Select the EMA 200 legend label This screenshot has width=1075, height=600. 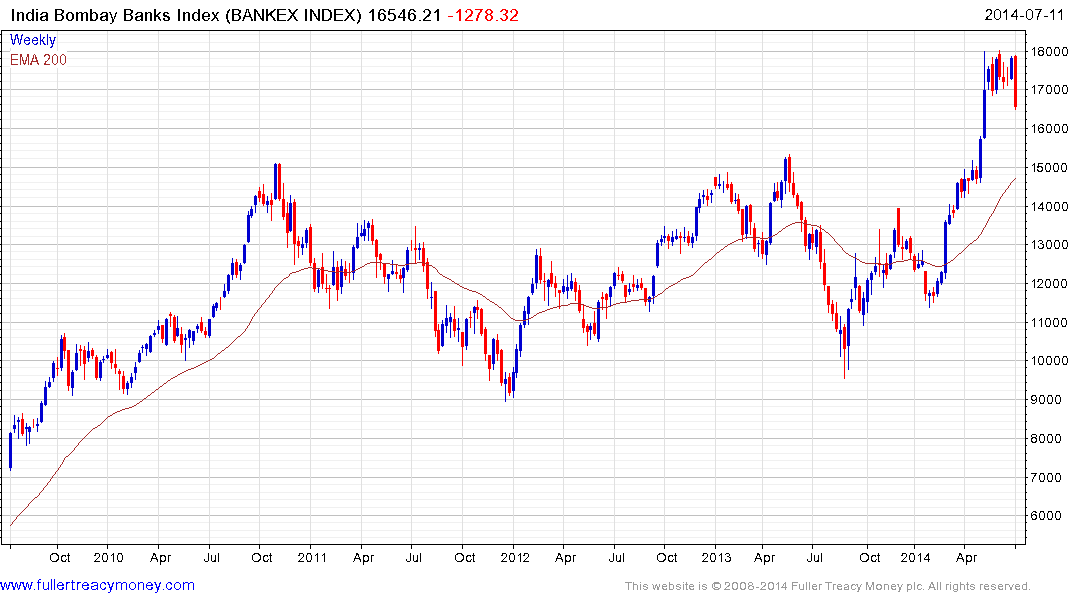(x=38, y=60)
